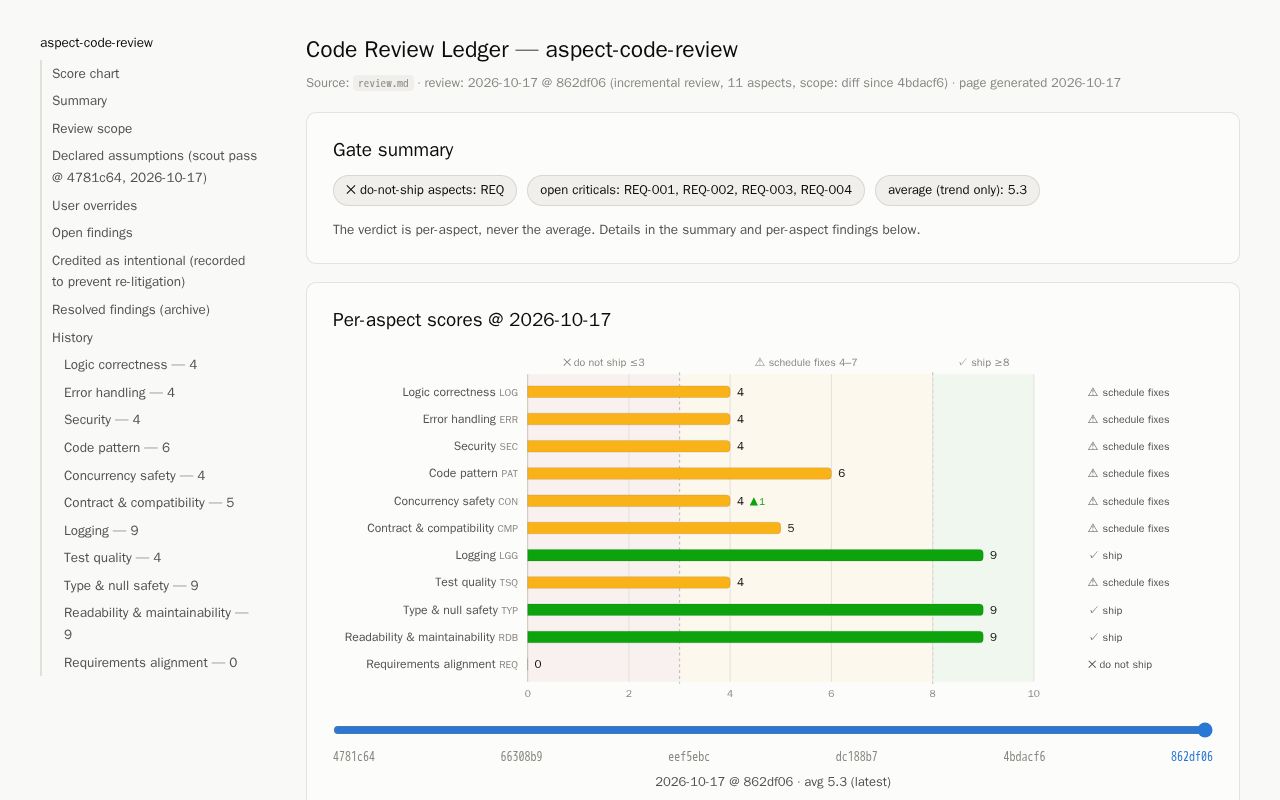Select Logic correctness — 4 sidebar entry
Screen dimensions: 1280x800
coord(130,365)
